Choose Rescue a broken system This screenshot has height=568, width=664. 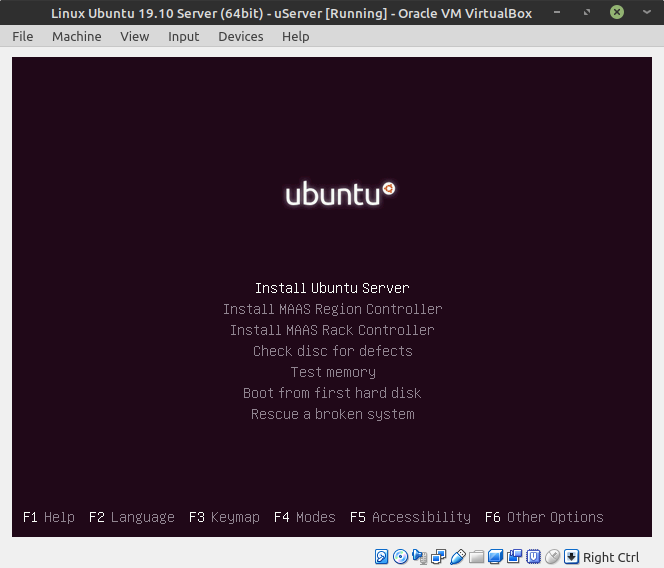coord(333,414)
